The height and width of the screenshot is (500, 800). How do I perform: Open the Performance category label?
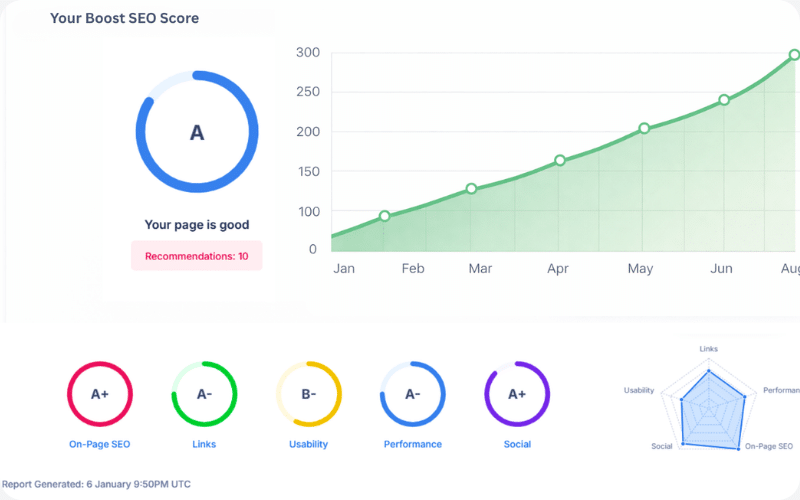pyautogui.click(x=412, y=444)
